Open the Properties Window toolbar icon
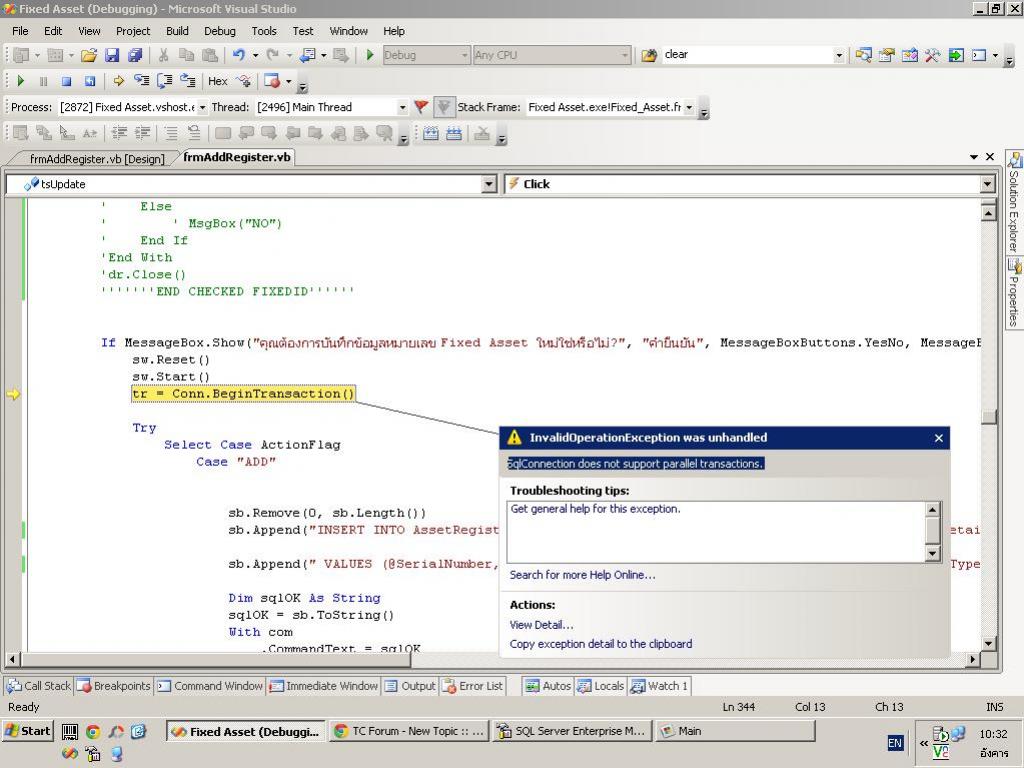The image size is (1024, 768). 886,56
